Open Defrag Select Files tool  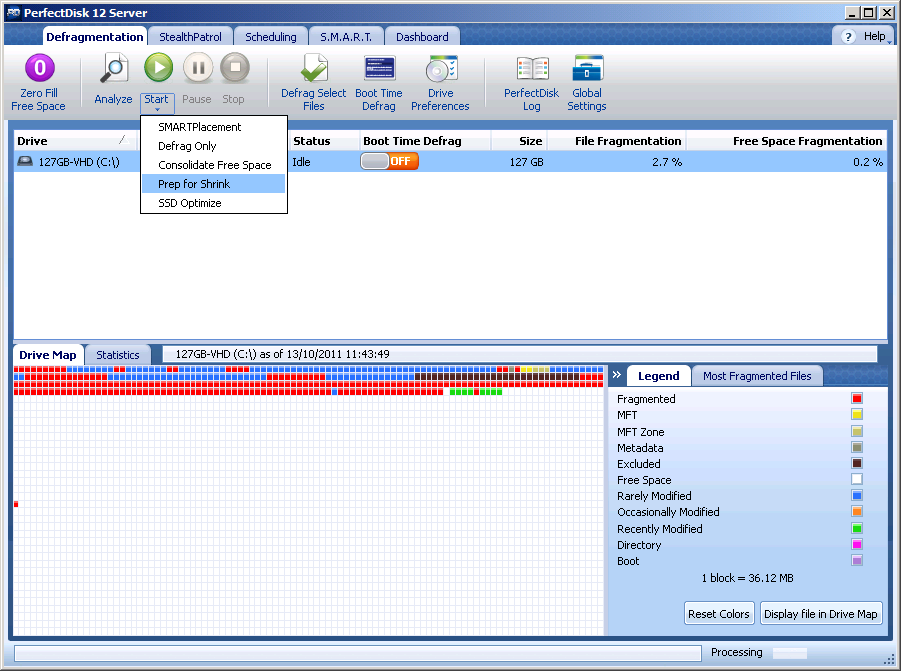click(x=314, y=83)
